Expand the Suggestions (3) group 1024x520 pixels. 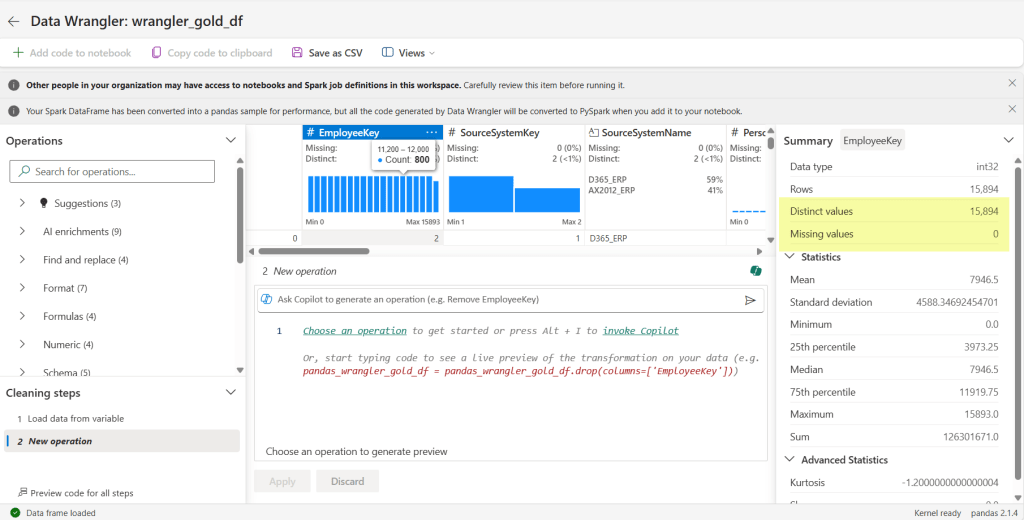(22, 203)
